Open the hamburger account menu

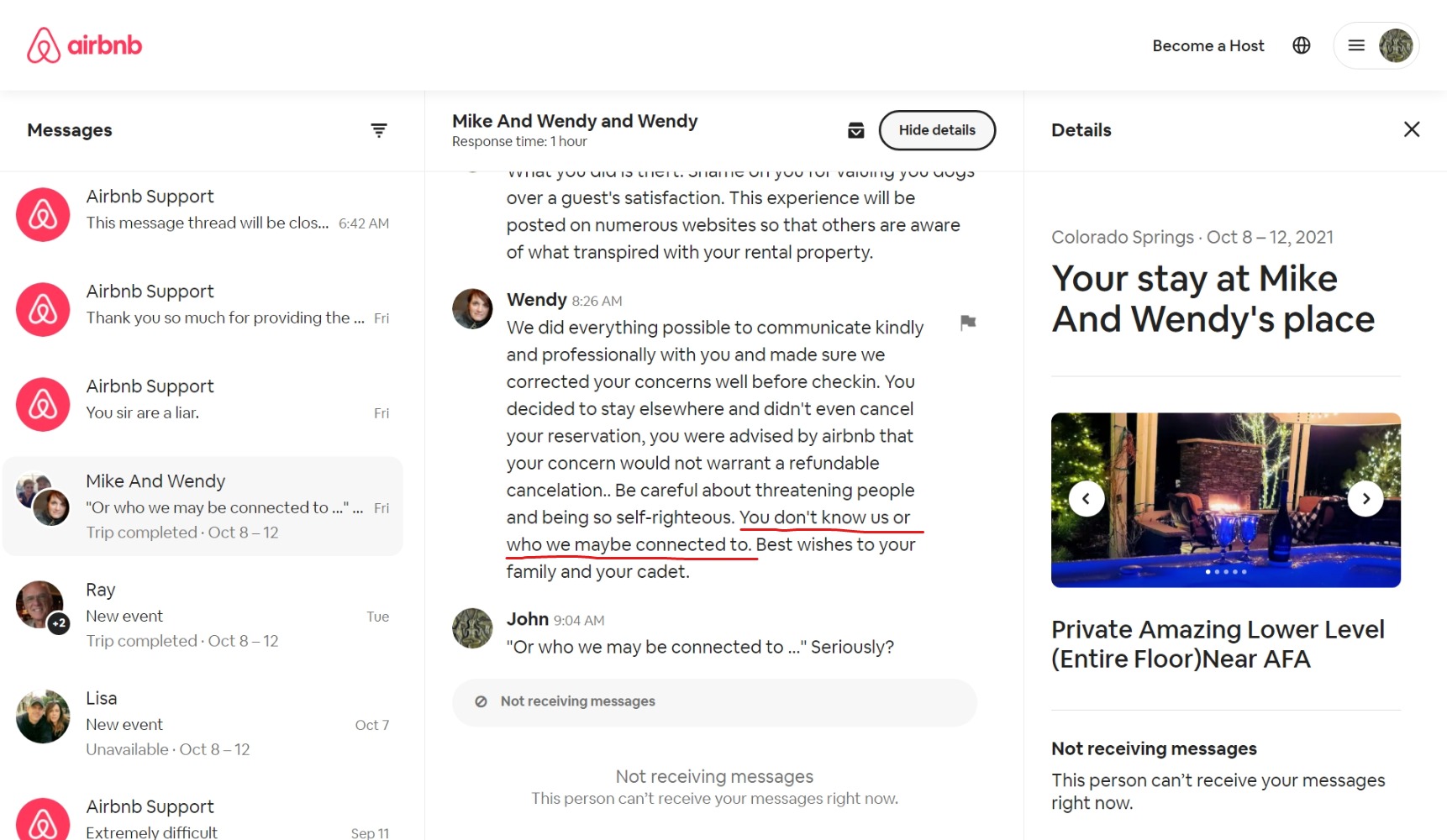pos(1355,45)
